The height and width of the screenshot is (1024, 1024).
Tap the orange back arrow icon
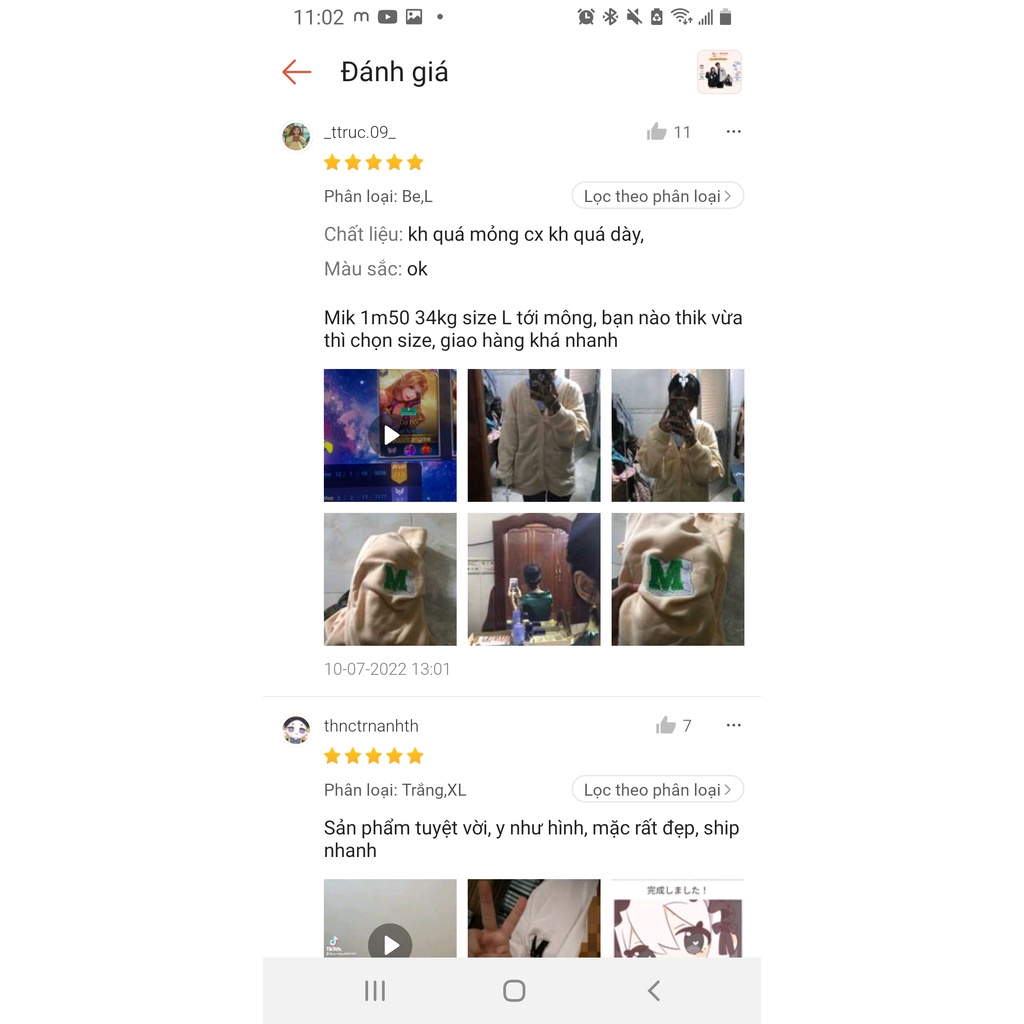click(296, 72)
